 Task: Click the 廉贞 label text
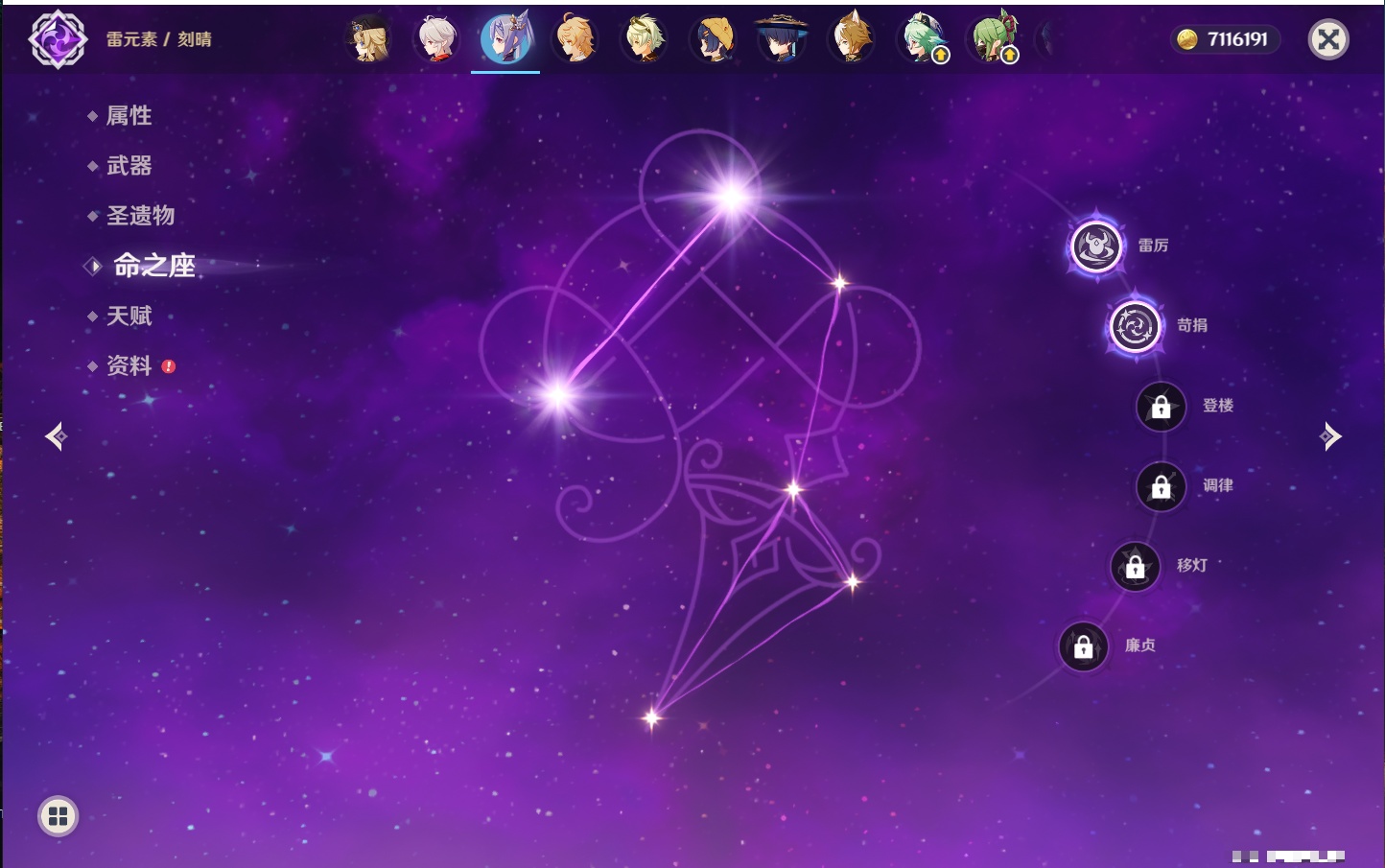pos(1140,645)
